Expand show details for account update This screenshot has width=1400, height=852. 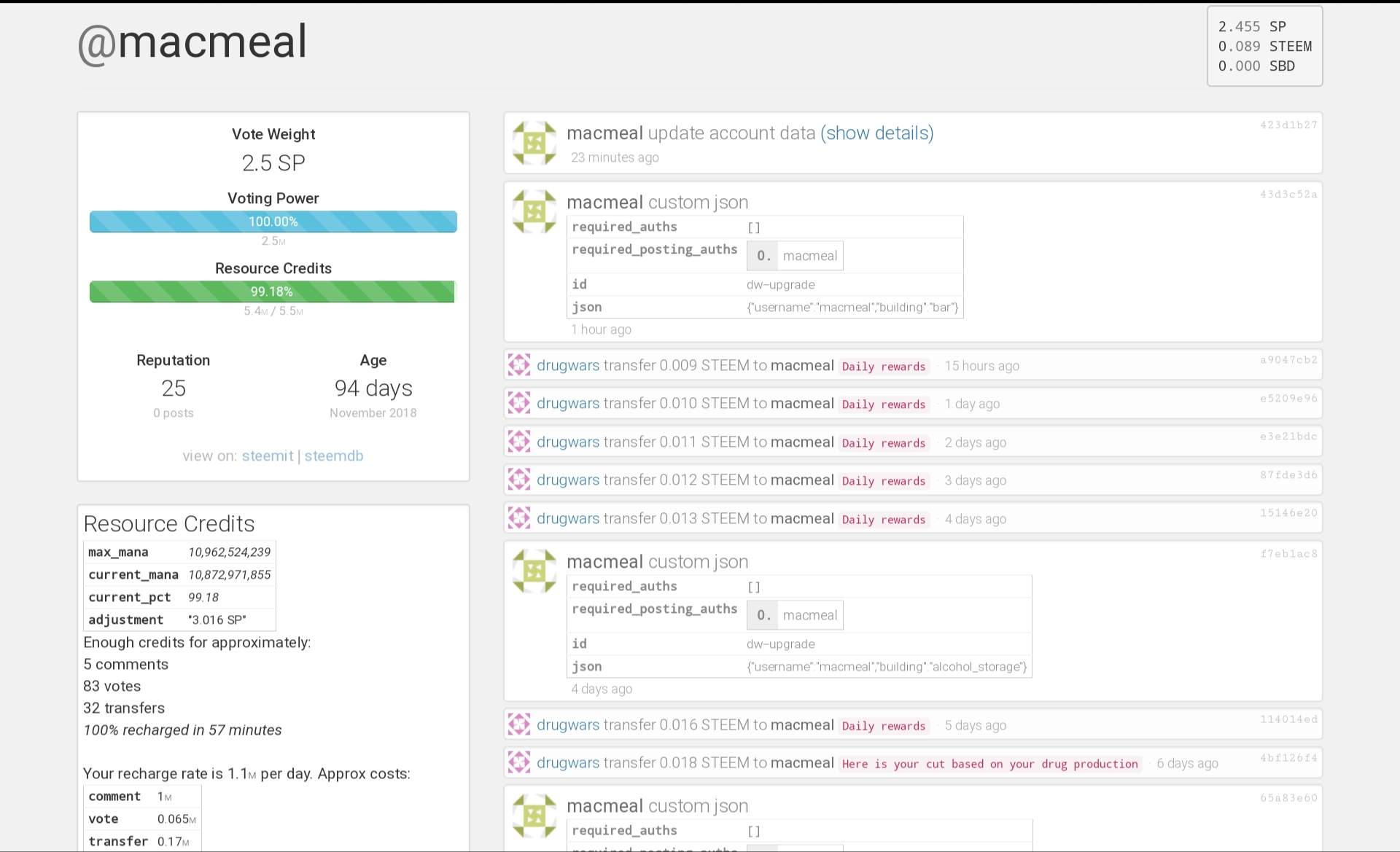[x=876, y=133]
